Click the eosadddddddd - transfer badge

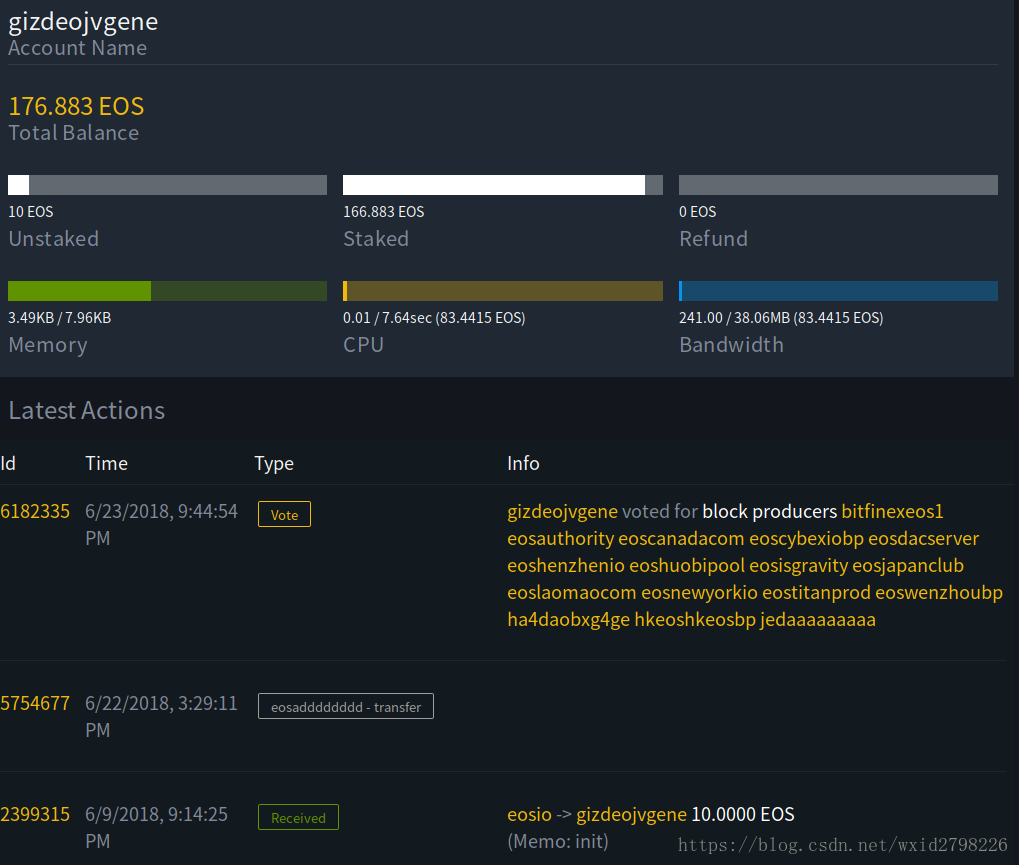(x=345, y=707)
